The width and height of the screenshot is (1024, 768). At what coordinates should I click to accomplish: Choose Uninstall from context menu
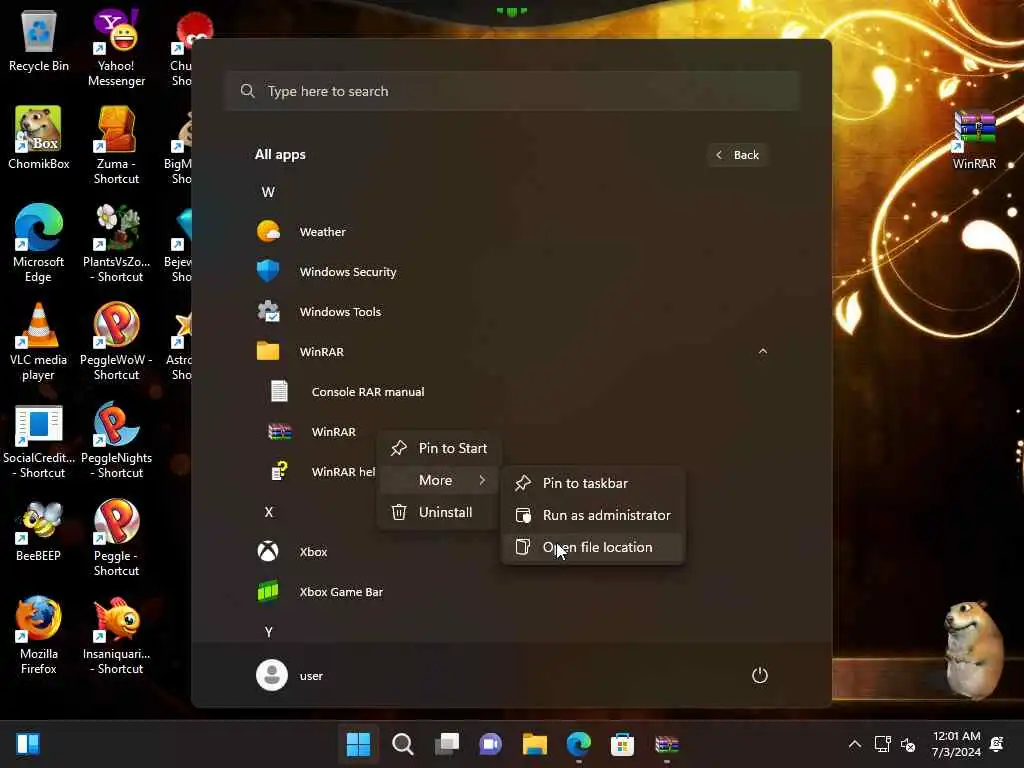click(x=439, y=512)
